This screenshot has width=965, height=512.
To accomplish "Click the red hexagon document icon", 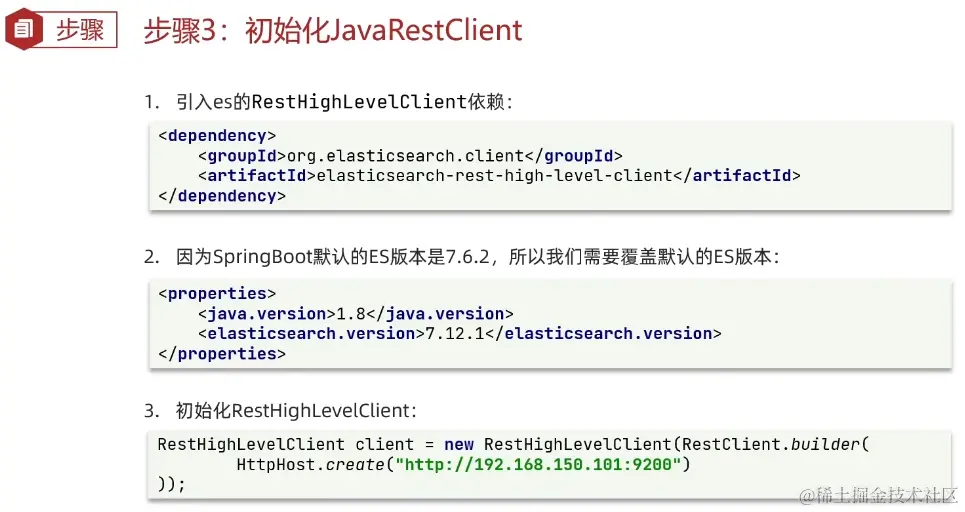I will [23, 29].
